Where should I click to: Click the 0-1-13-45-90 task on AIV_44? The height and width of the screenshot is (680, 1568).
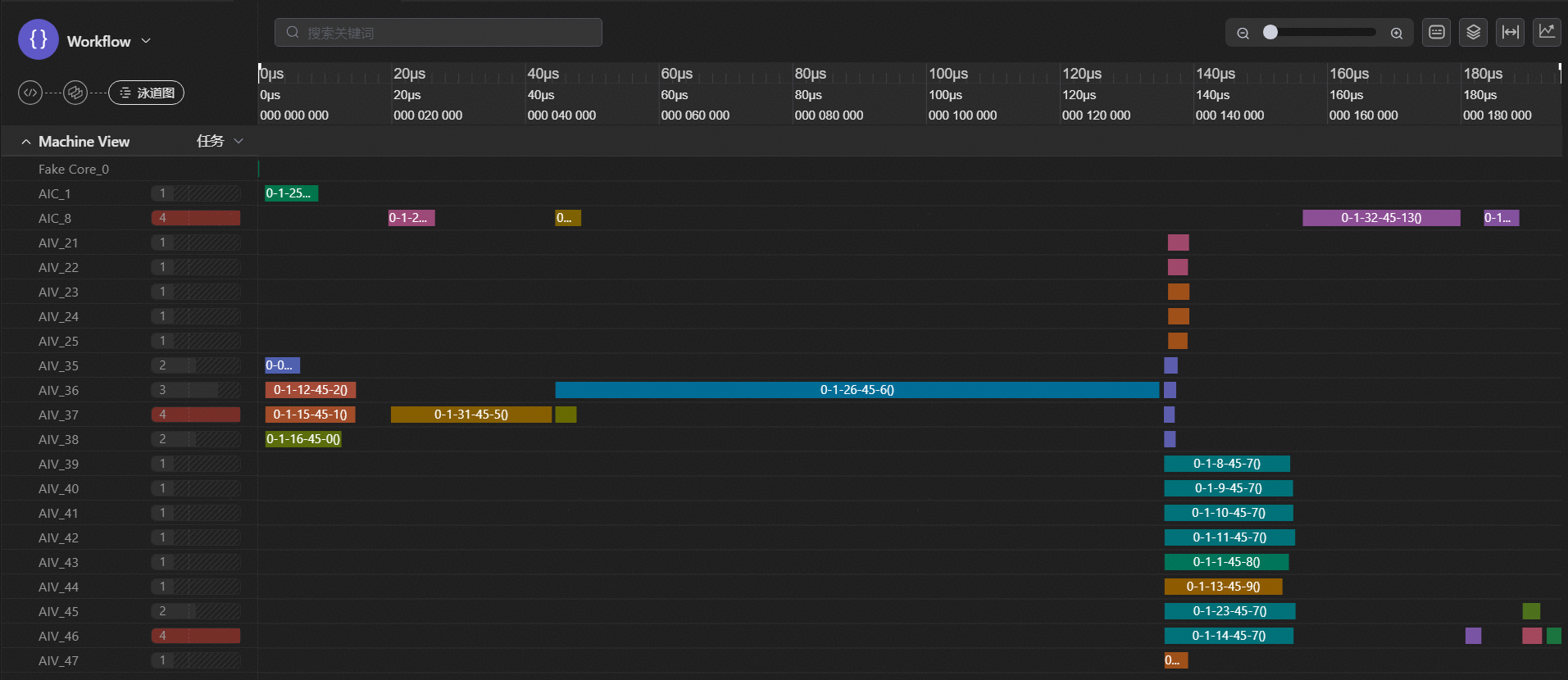1223,587
